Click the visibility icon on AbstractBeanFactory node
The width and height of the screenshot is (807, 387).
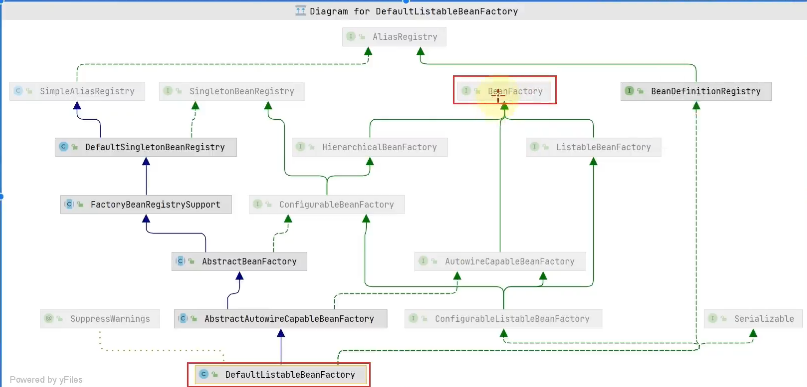[191, 261]
